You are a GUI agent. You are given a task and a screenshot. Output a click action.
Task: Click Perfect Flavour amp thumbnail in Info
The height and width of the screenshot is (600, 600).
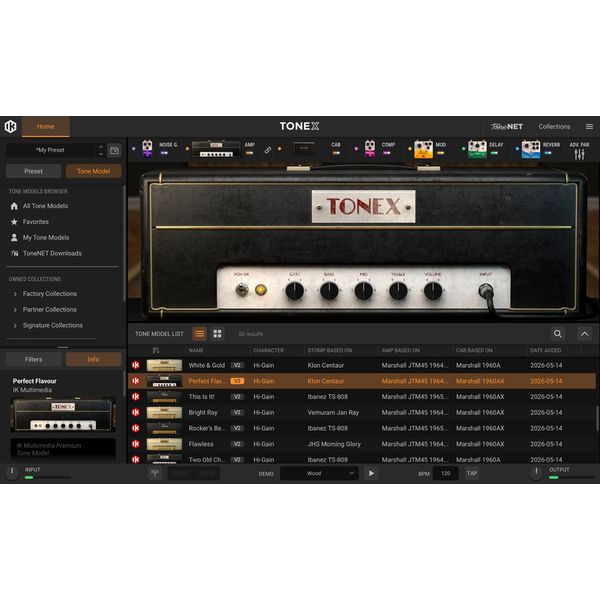(x=63, y=415)
